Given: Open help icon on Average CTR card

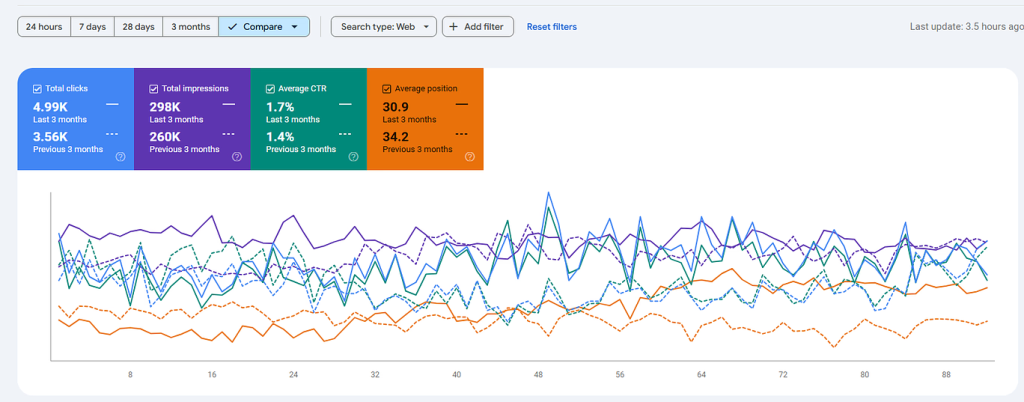Looking at the screenshot, I should [353, 157].
